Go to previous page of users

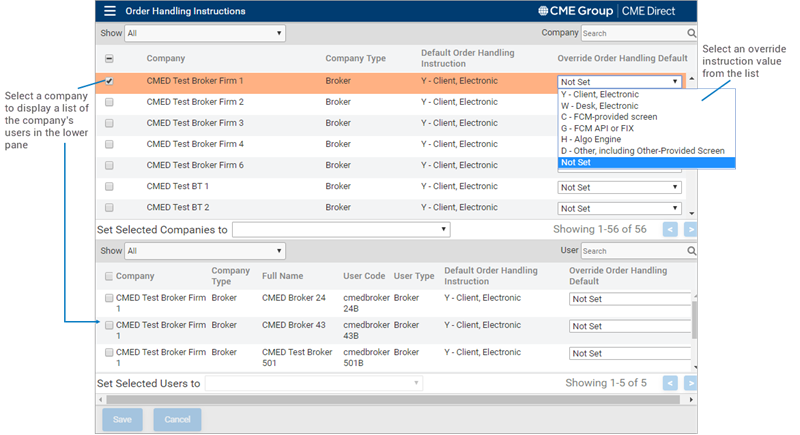(x=670, y=383)
